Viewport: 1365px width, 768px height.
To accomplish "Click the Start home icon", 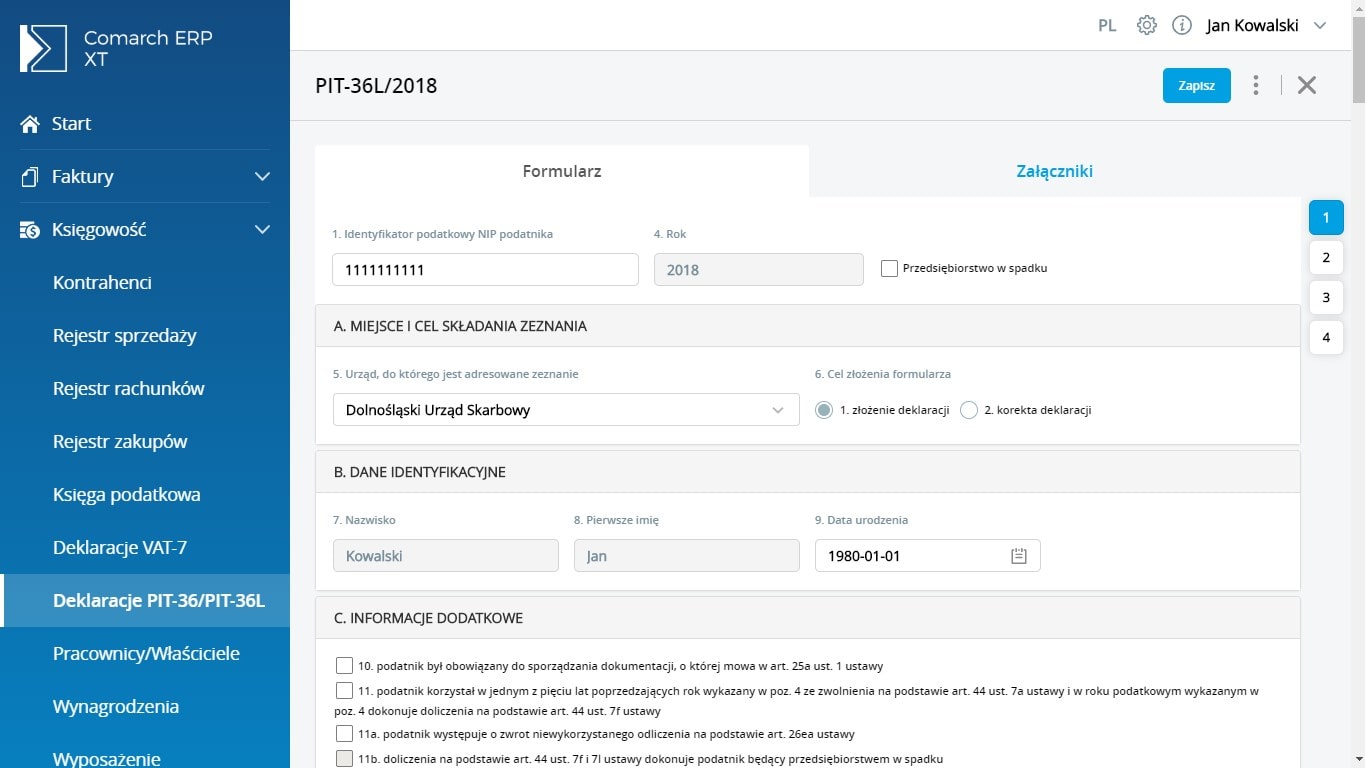I will tap(30, 124).
